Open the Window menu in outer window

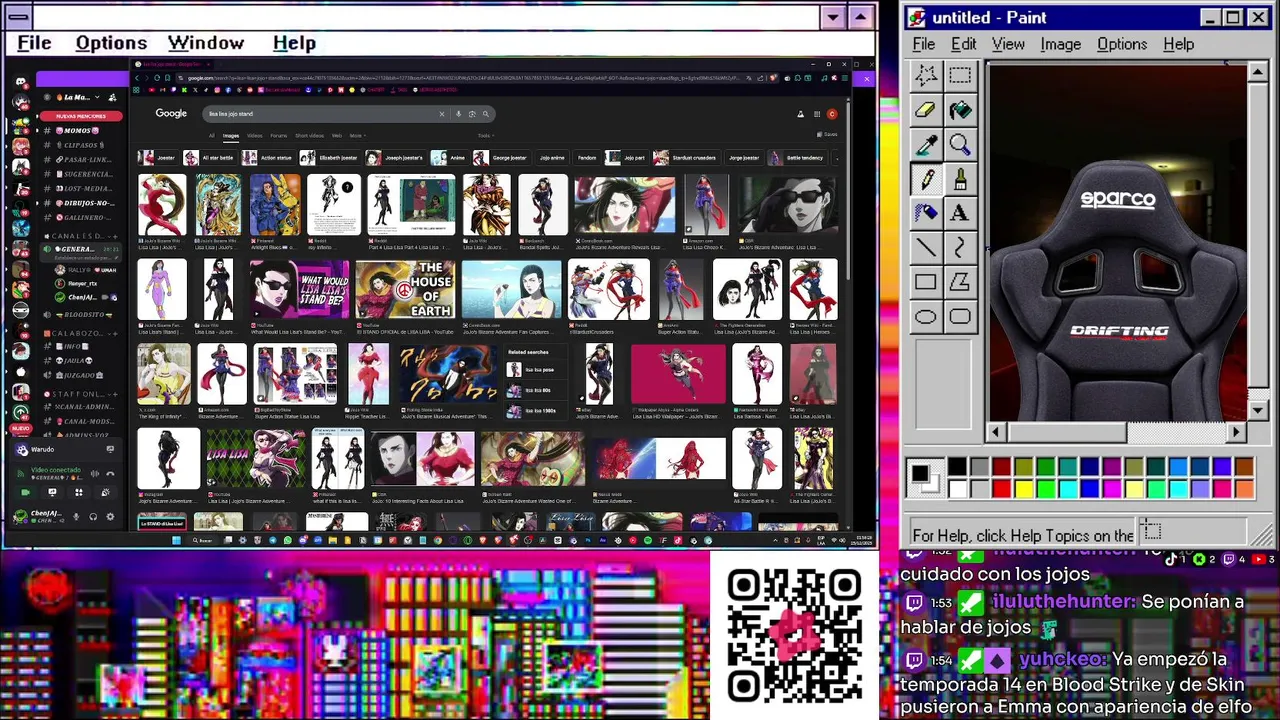coord(206,43)
